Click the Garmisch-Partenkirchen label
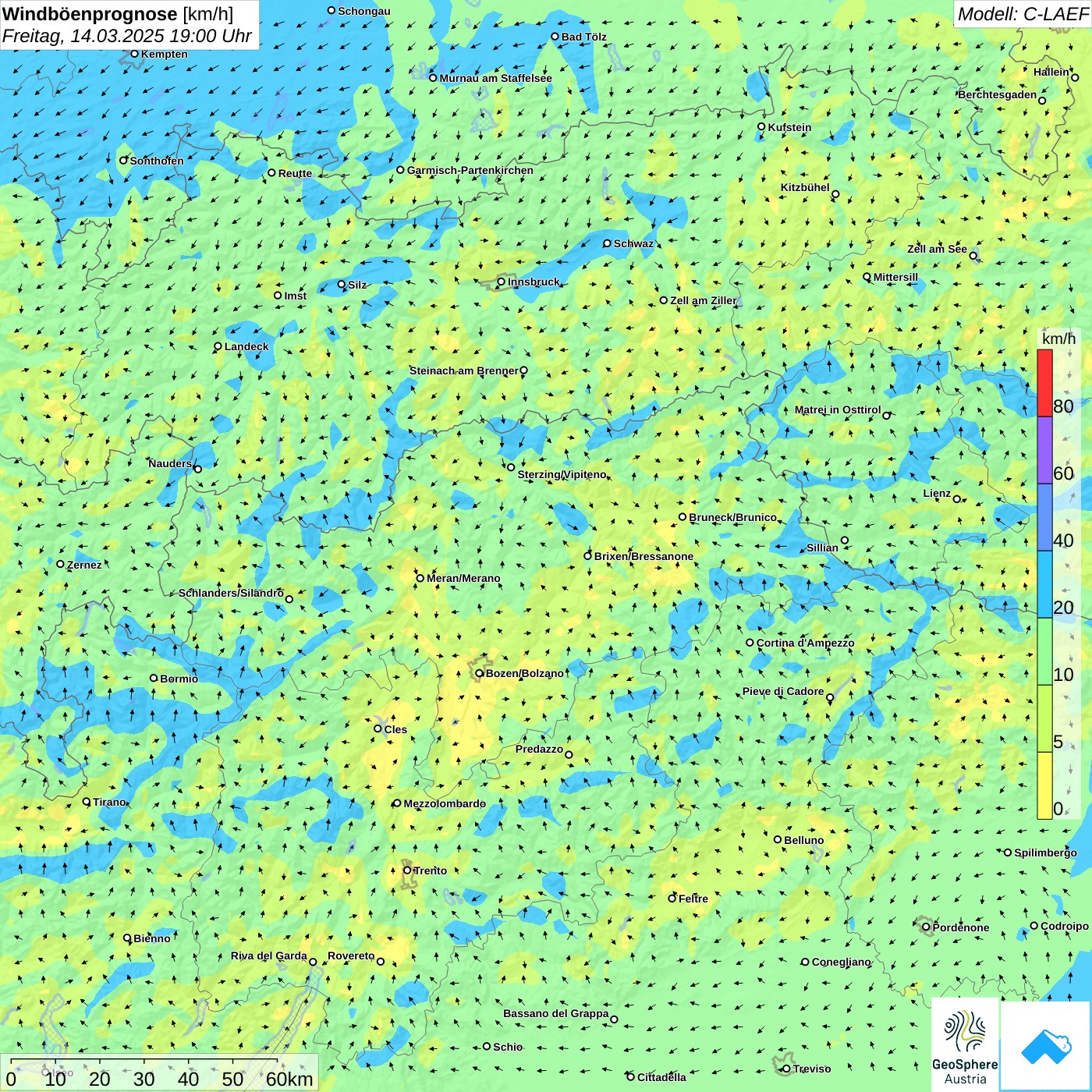The height and width of the screenshot is (1092, 1092). click(470, 170)
